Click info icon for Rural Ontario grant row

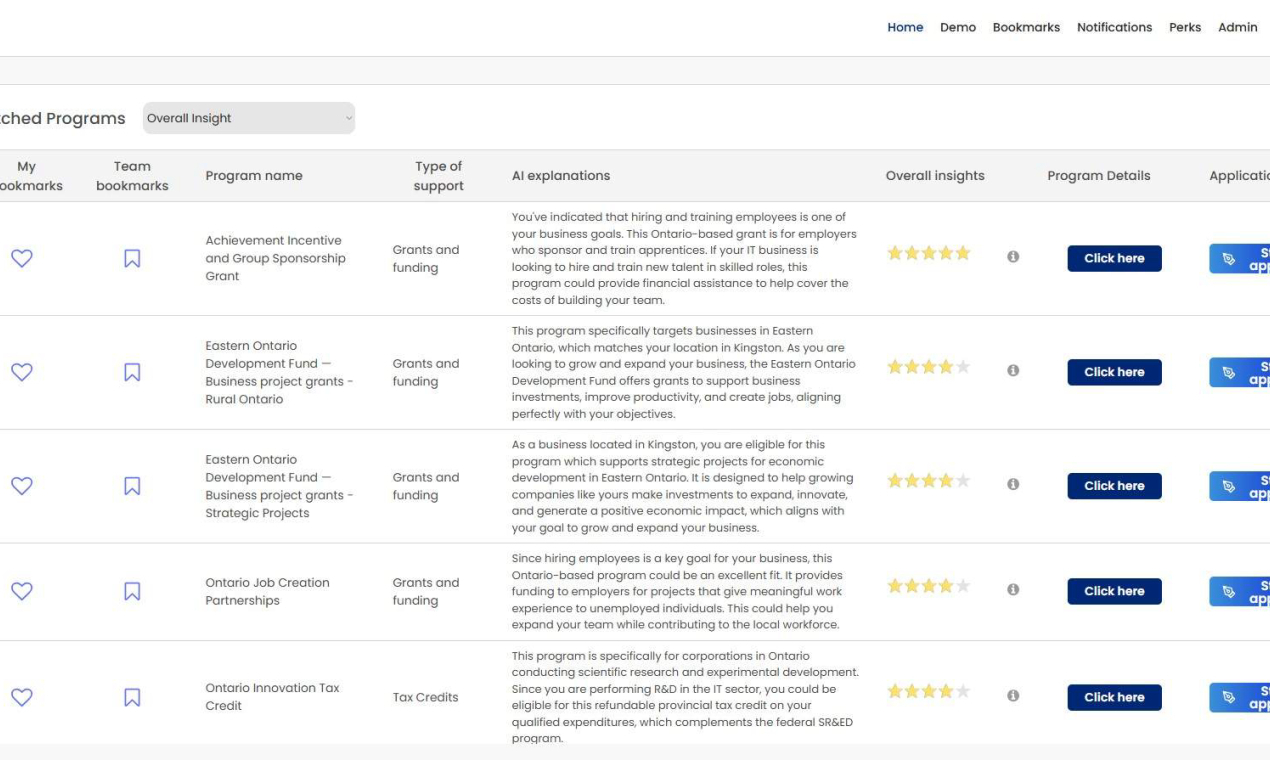pyautogui.click(x=1013, y=370)
